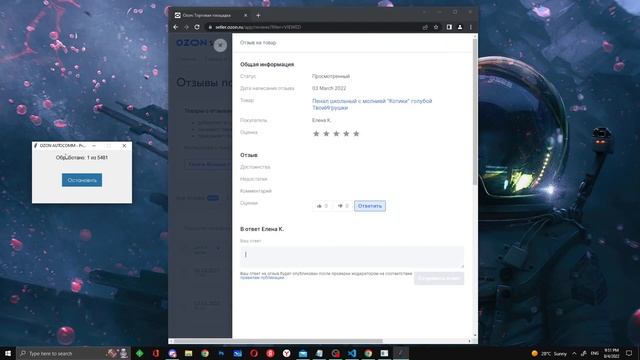Click the first rating star
Viewport: 640px width, 360px height.
pyautogui.click(x=316, y=133)
